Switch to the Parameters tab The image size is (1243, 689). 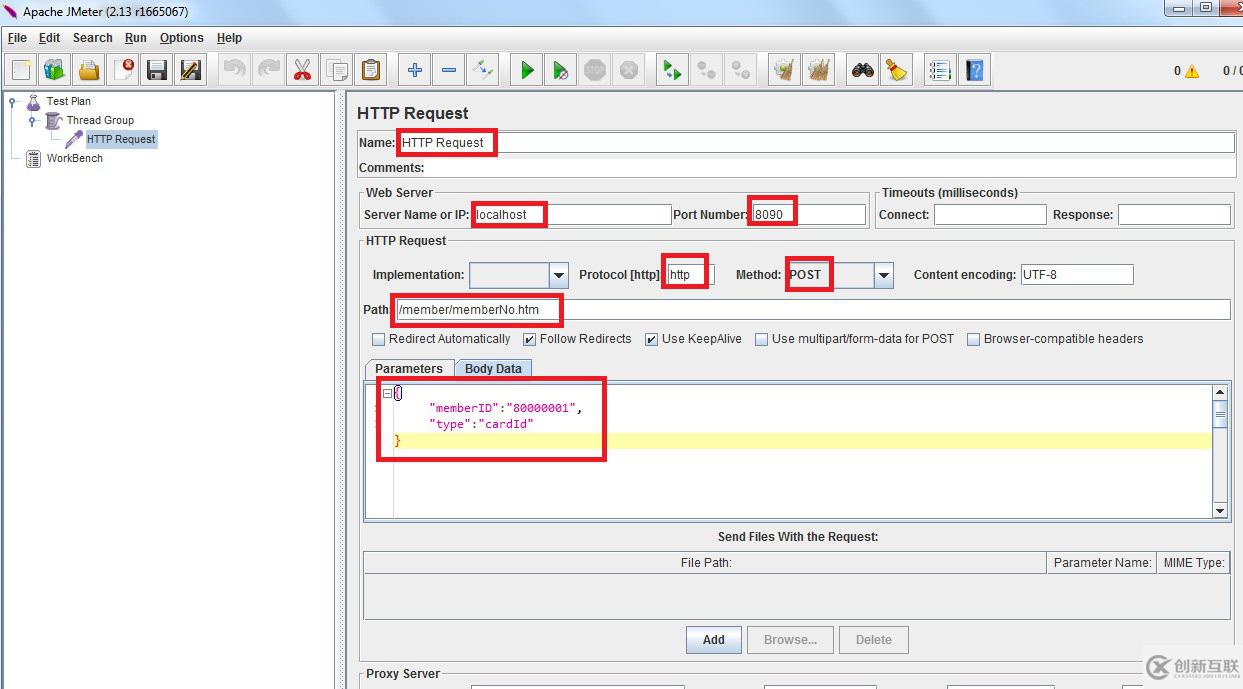point(409,369)
